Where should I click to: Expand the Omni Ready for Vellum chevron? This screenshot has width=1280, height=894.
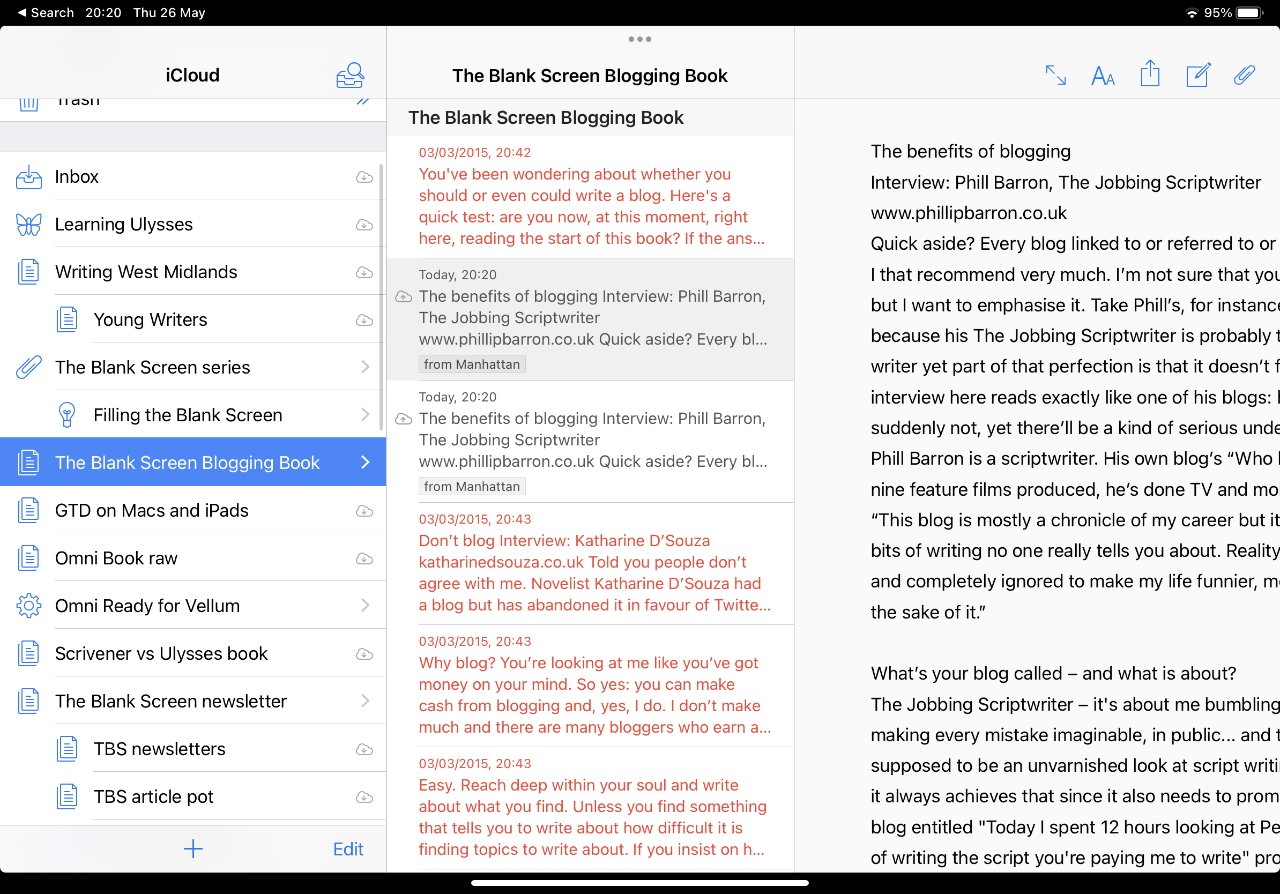click(365, 606)
